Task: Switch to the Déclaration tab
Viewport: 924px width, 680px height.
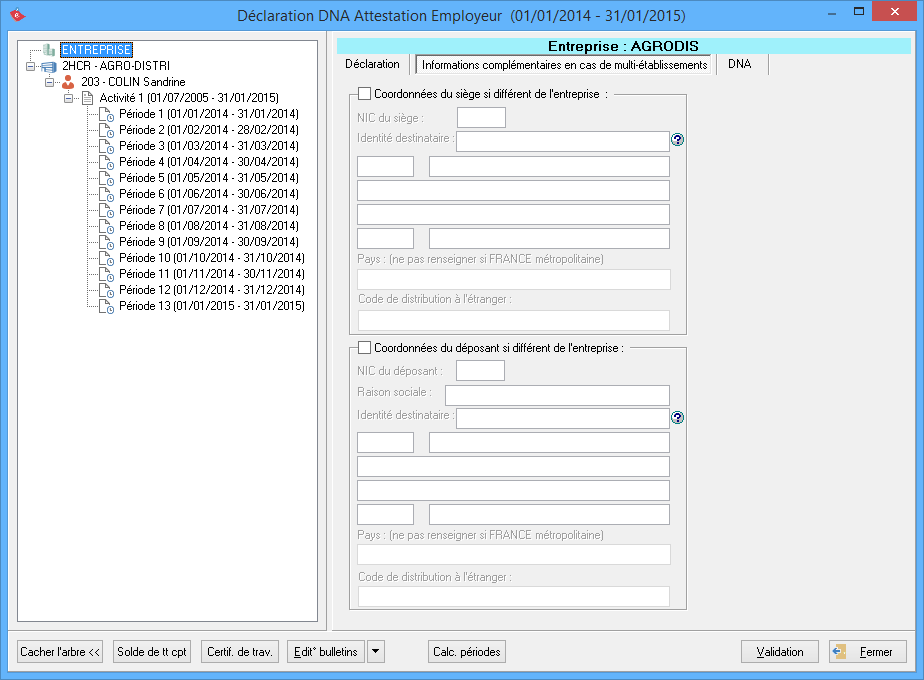Action: 372,64
